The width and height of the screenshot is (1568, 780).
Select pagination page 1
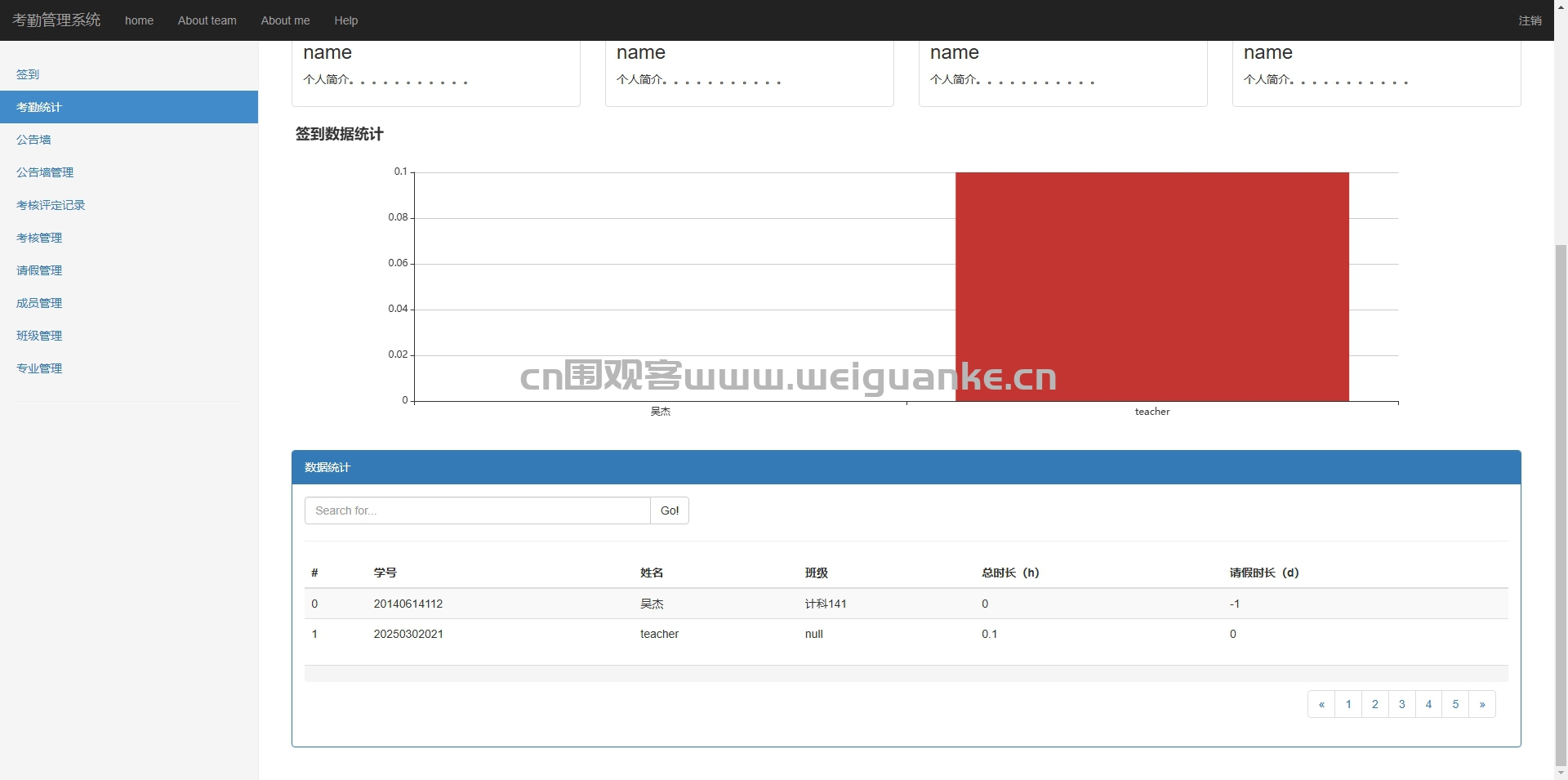1348,704
